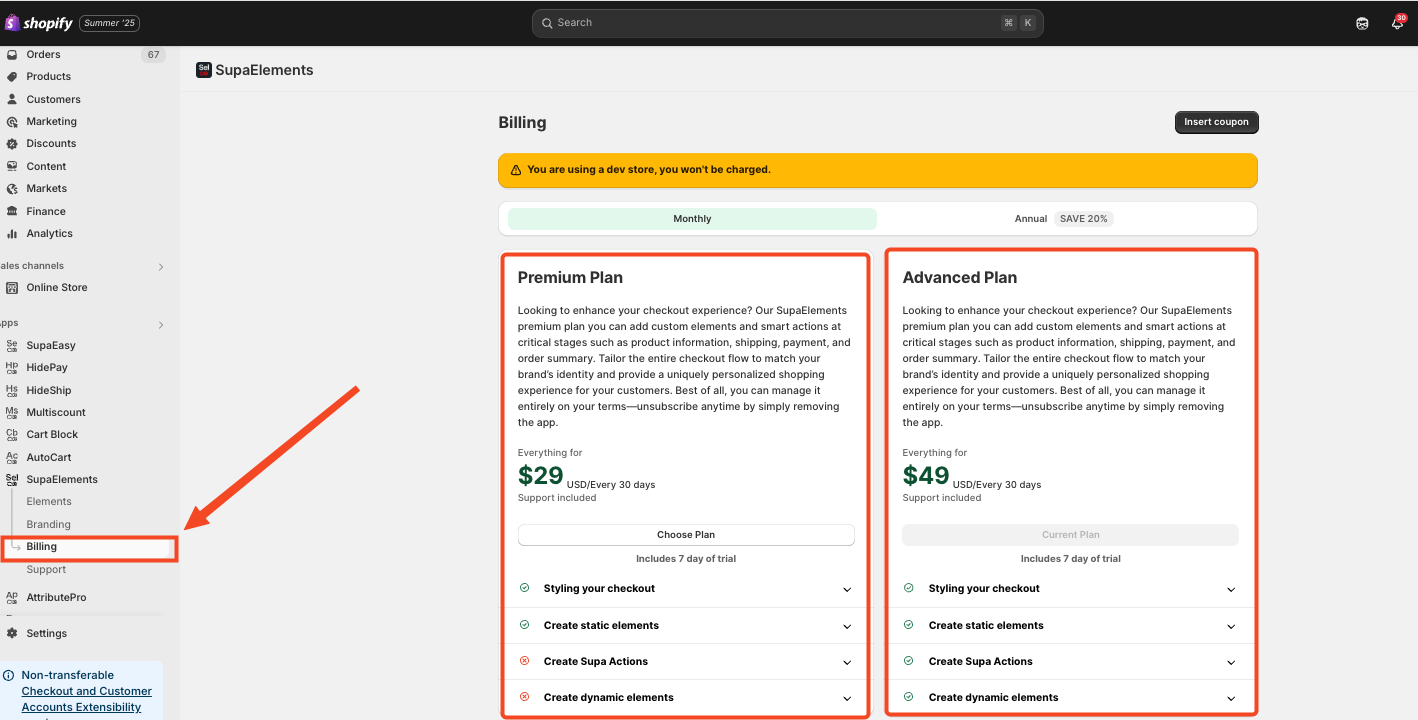Screen dimensions: 1418x720
Task: Click the Products tag icon
Action: pos(12,76)
